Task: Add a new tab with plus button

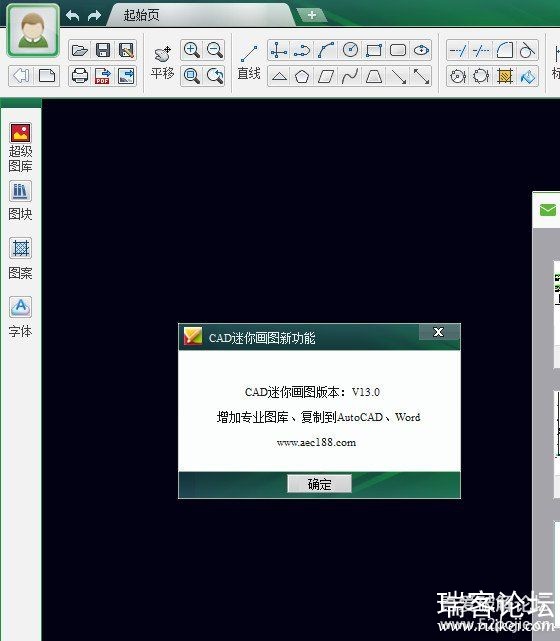Action: coord(311,15)
